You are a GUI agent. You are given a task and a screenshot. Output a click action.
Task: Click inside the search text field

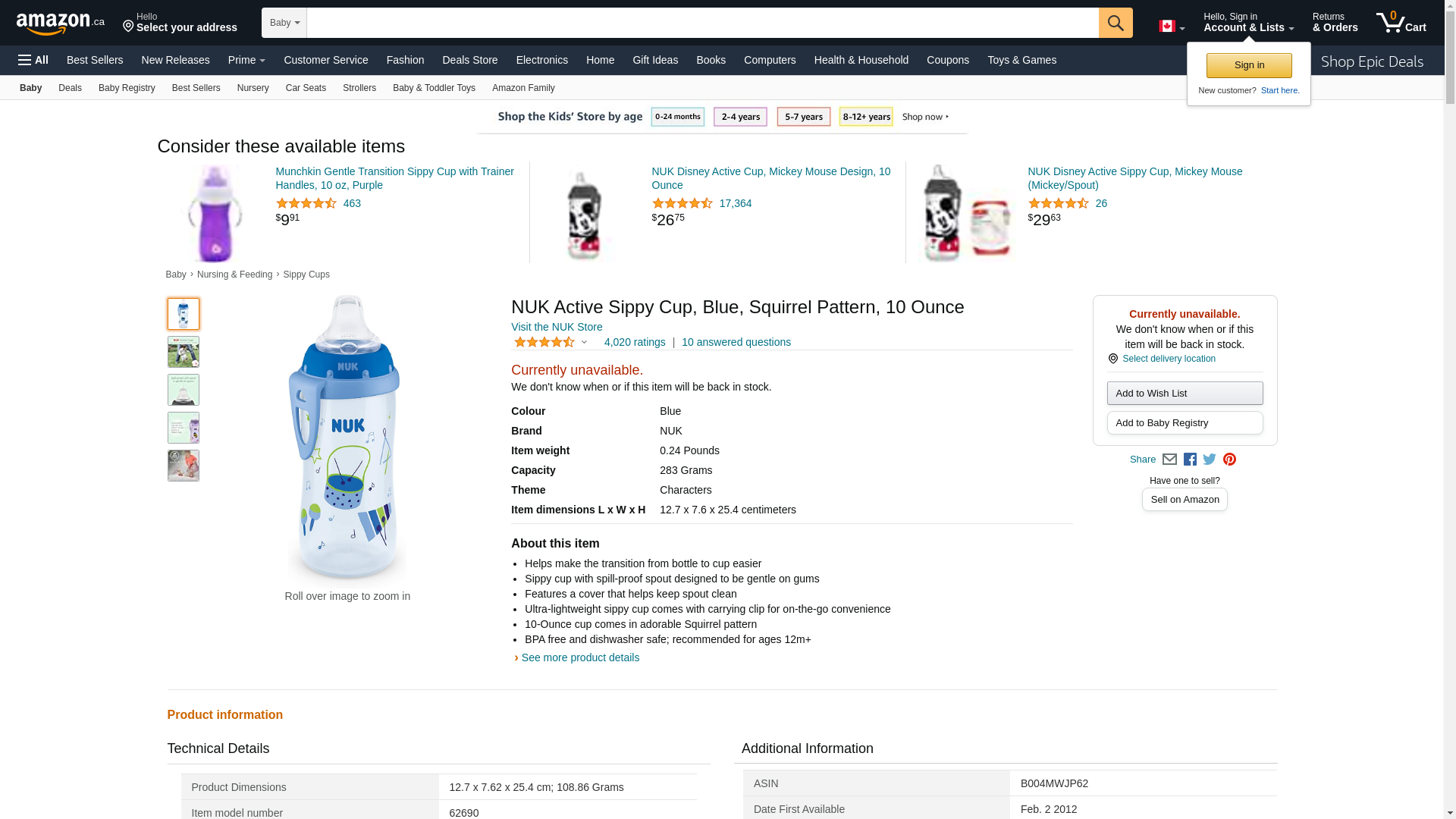pos(702,23)
